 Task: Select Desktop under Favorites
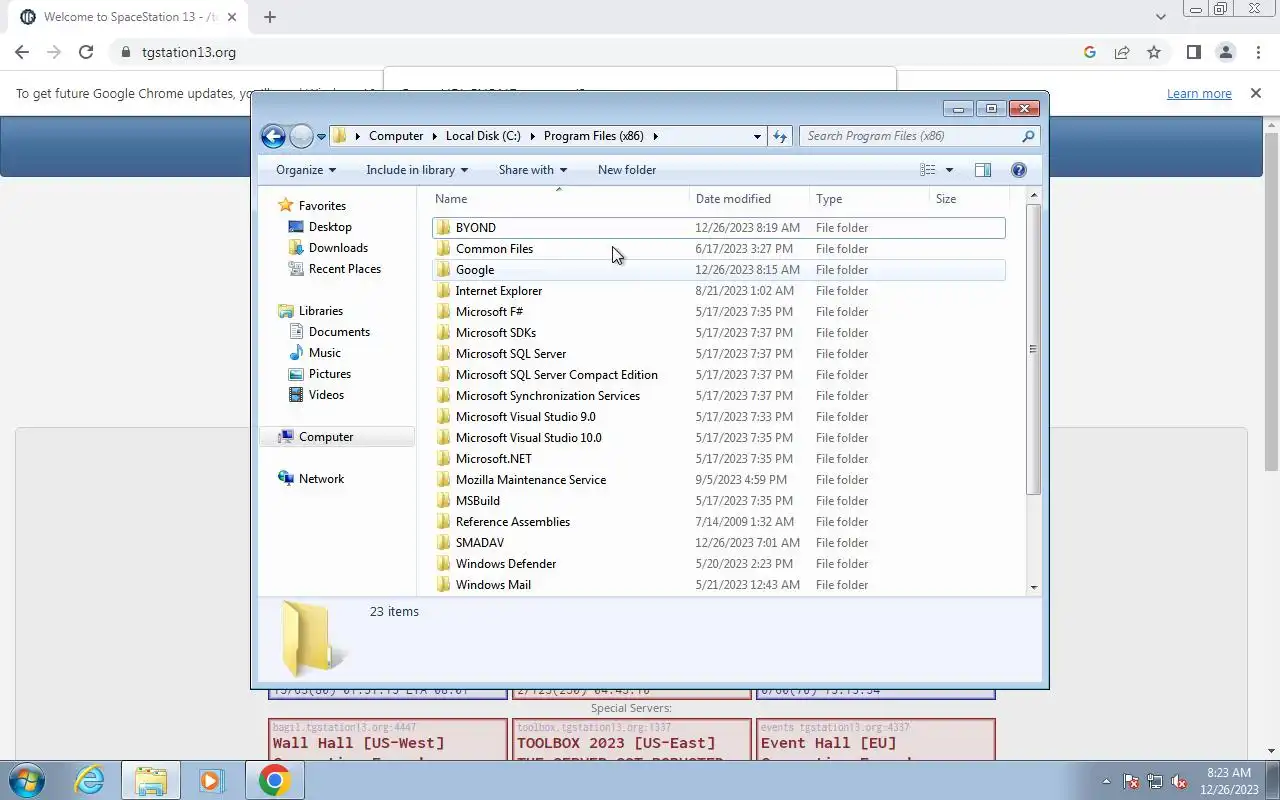pos(330,227)
